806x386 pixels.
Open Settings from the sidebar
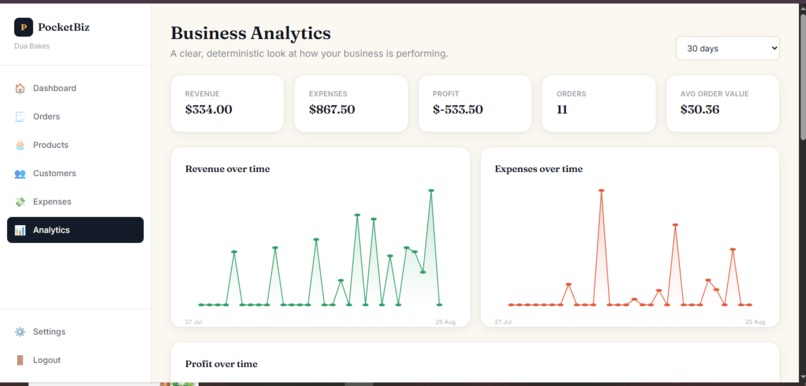[75, 332]
